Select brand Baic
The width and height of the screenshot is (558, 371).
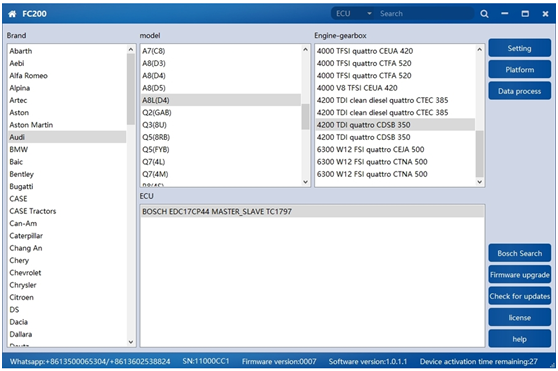pyautogui.click(x=67, y=162)
